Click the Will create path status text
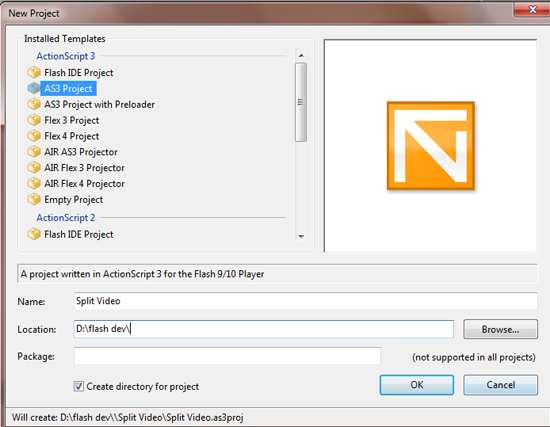Viewport: 550px width, 427px height. 127,418
